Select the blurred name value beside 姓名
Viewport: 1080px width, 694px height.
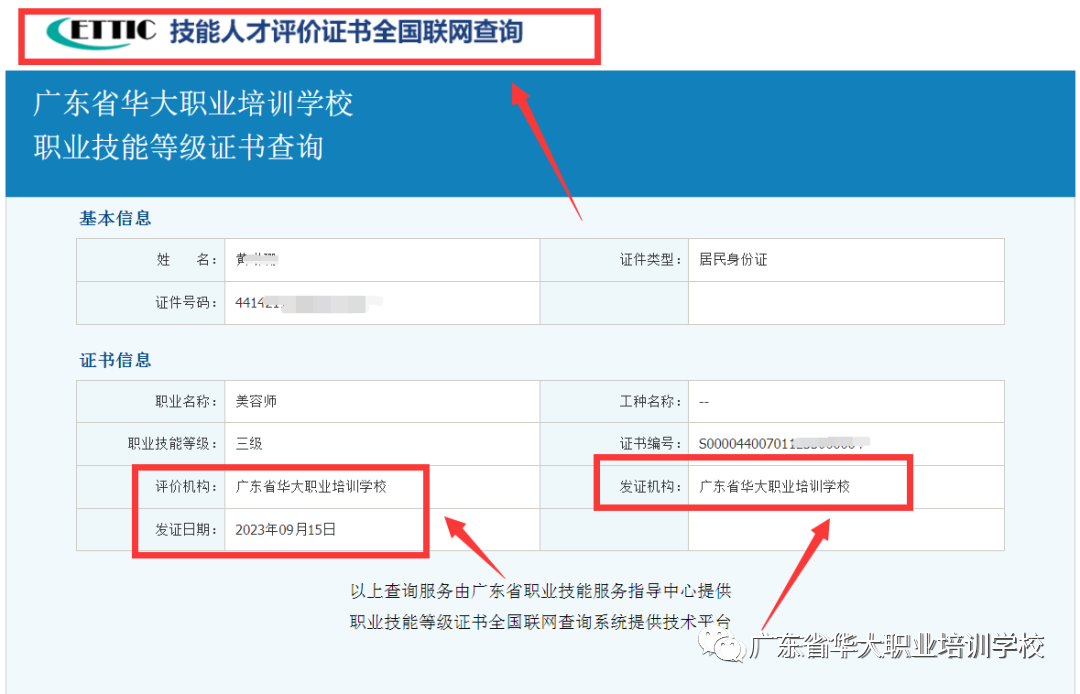click(x=256, y=260)
